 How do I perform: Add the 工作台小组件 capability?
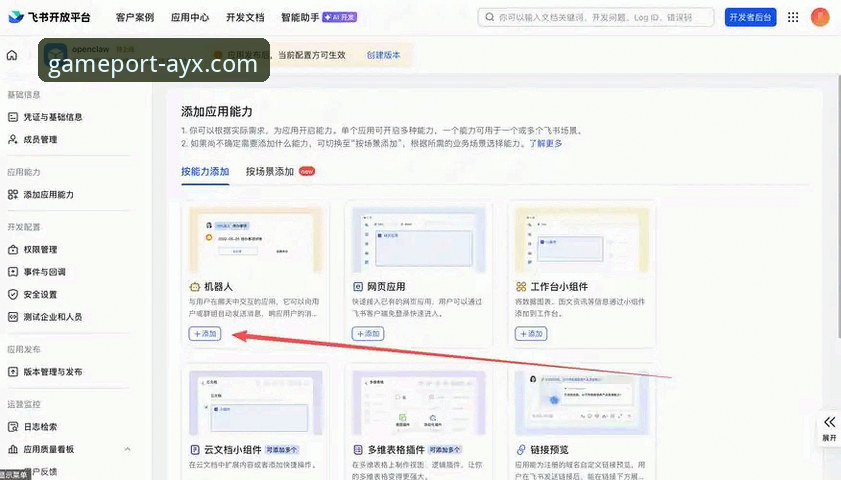[531, 334]
